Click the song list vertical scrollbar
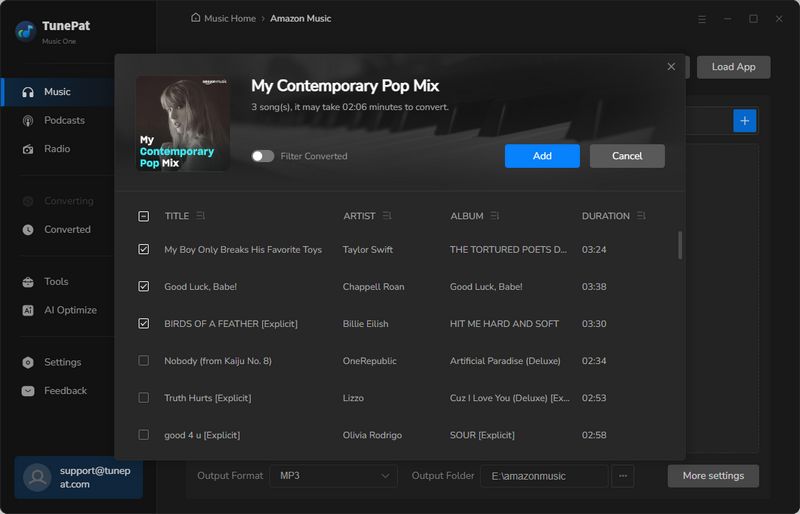 [x=681, y=245]
